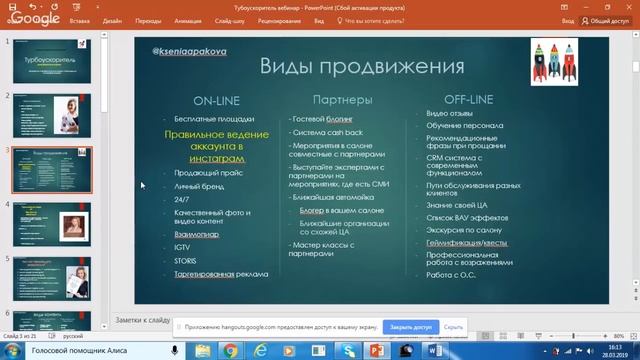The width and height of the screenshot is (640, 360).
Task: Click the Общий доступ share button
Action: point(606,21)
